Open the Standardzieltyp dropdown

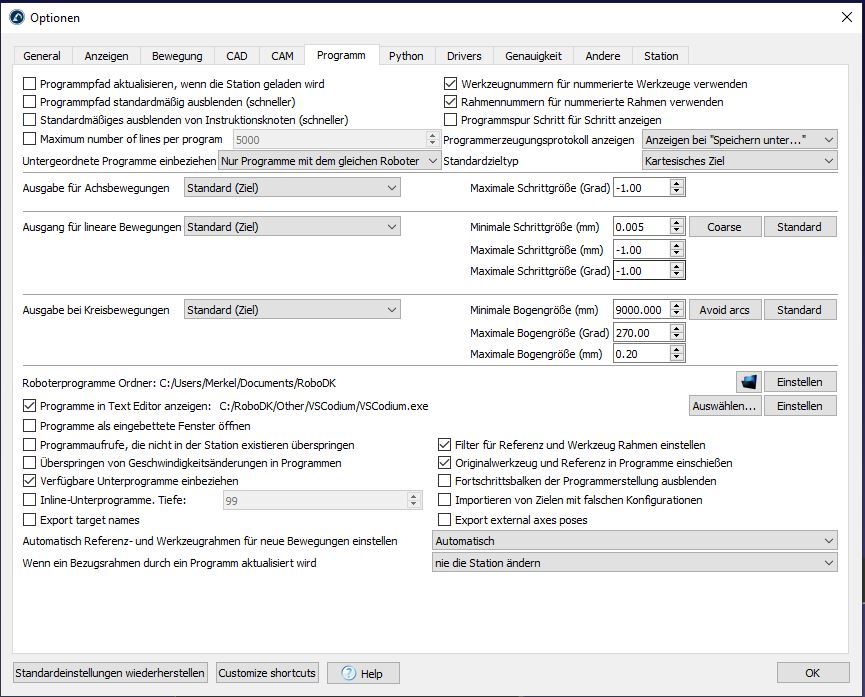click(739, 161)
